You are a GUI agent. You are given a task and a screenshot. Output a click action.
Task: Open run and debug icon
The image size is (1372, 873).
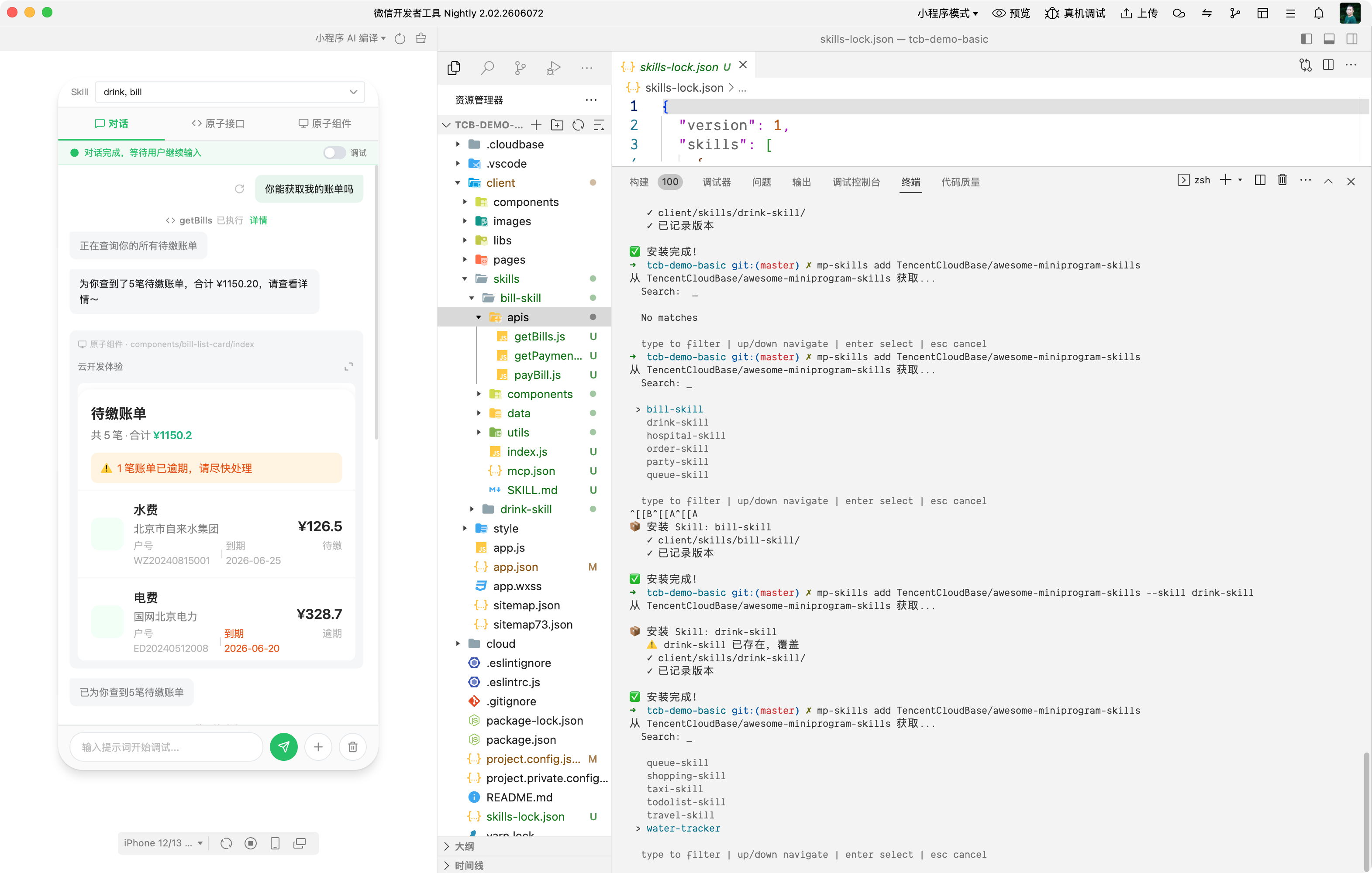point(553,68)
